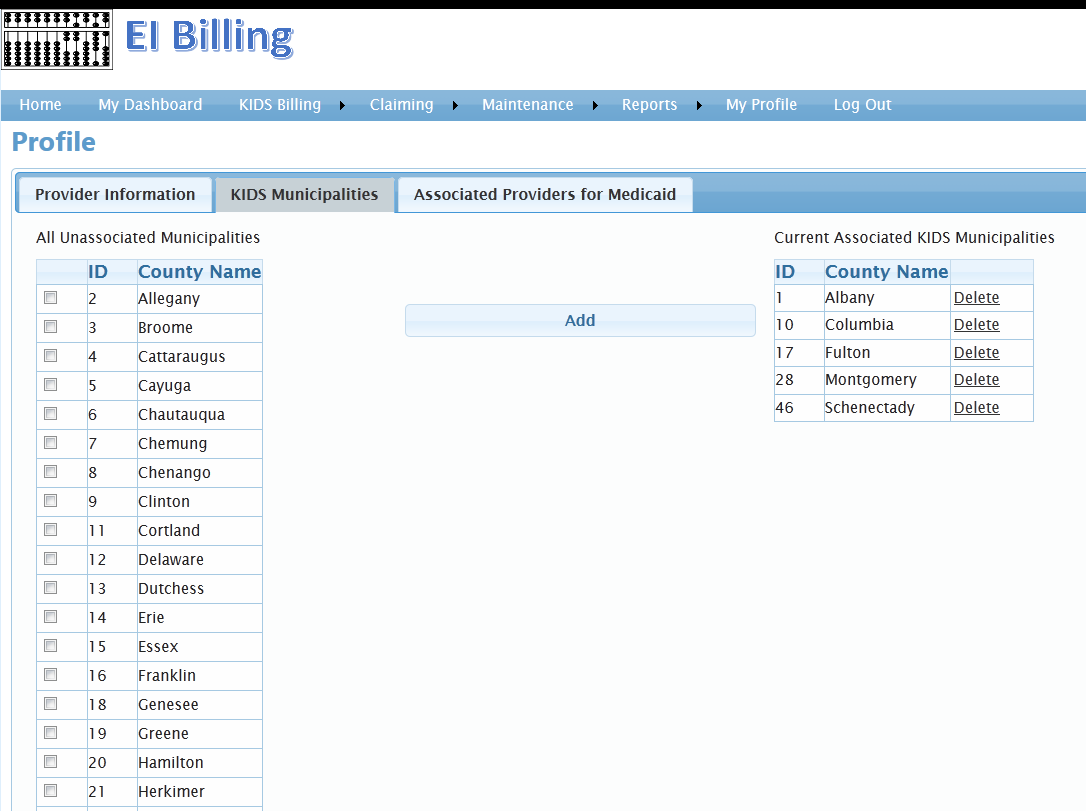1086x811 pixels.
Task: Check the Dutchess county checkbox
Action: coord(50,587)
